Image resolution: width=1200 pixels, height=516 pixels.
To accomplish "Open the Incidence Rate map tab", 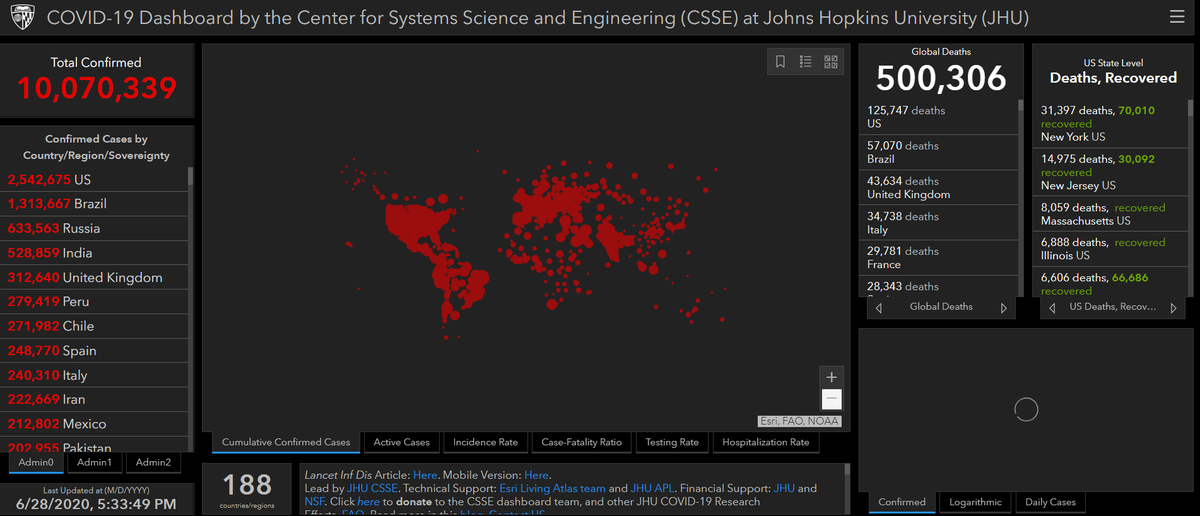I will click(485, 442).
